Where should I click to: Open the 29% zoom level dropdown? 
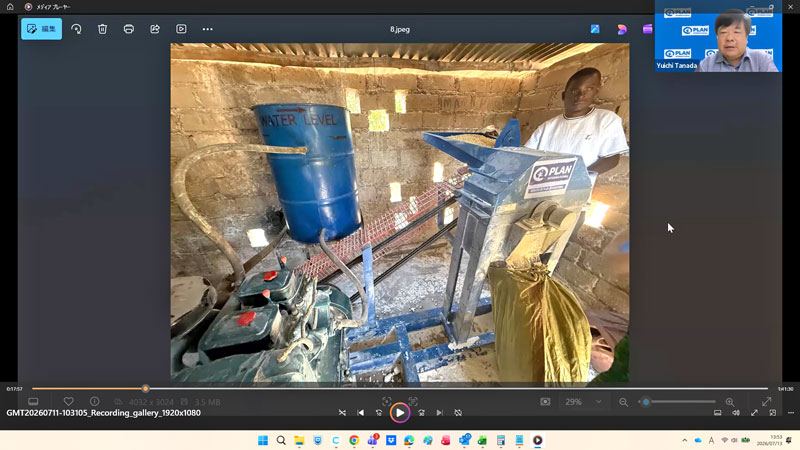[x=584, y=402]
